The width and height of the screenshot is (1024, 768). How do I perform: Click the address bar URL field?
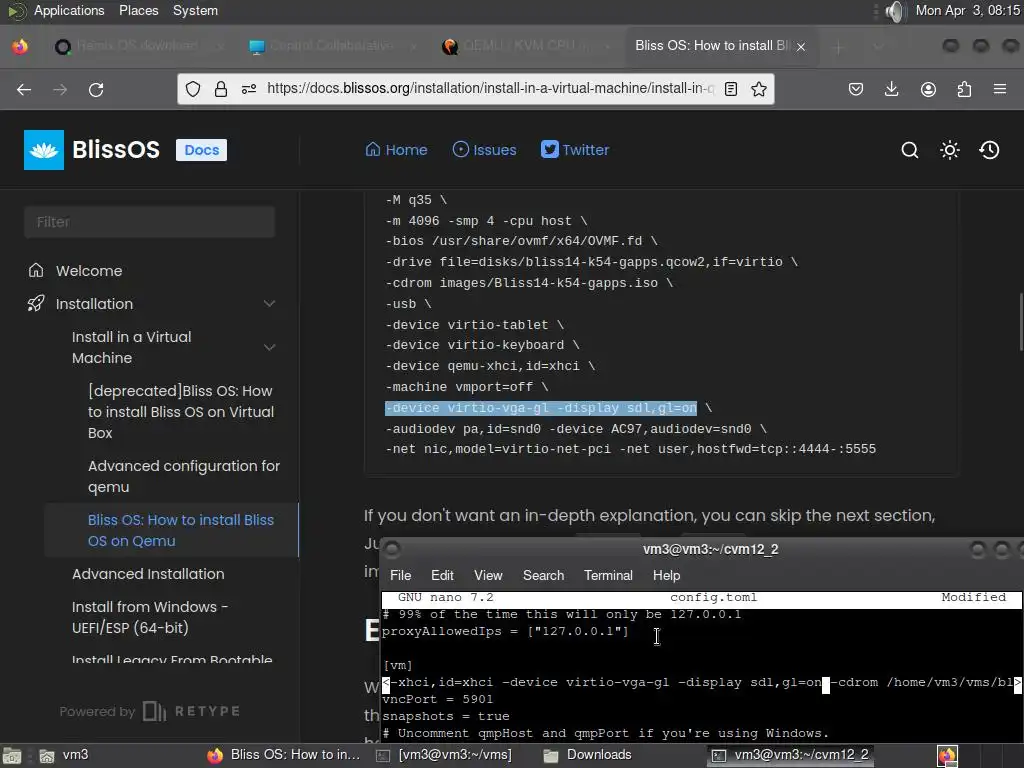tap(490, 88)
